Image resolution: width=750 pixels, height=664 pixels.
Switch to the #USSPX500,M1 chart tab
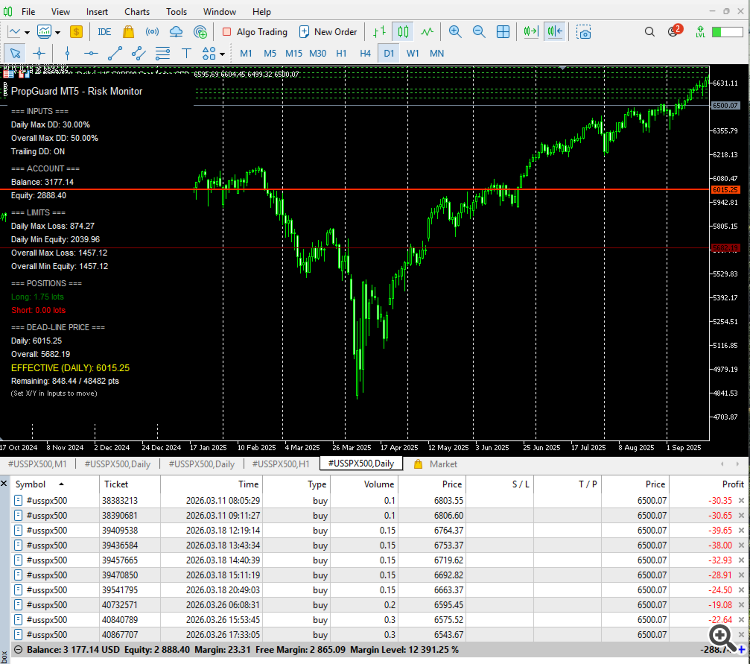37,464
